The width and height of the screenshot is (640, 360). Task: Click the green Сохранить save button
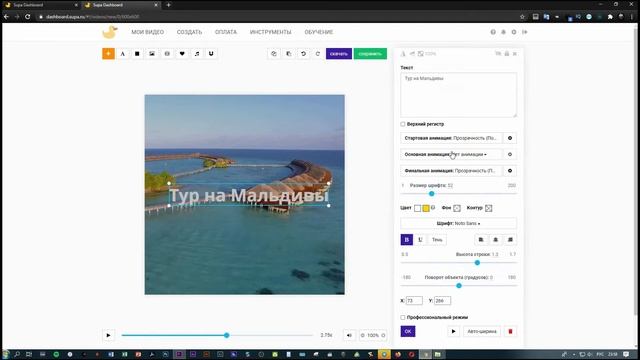[370, 53]
